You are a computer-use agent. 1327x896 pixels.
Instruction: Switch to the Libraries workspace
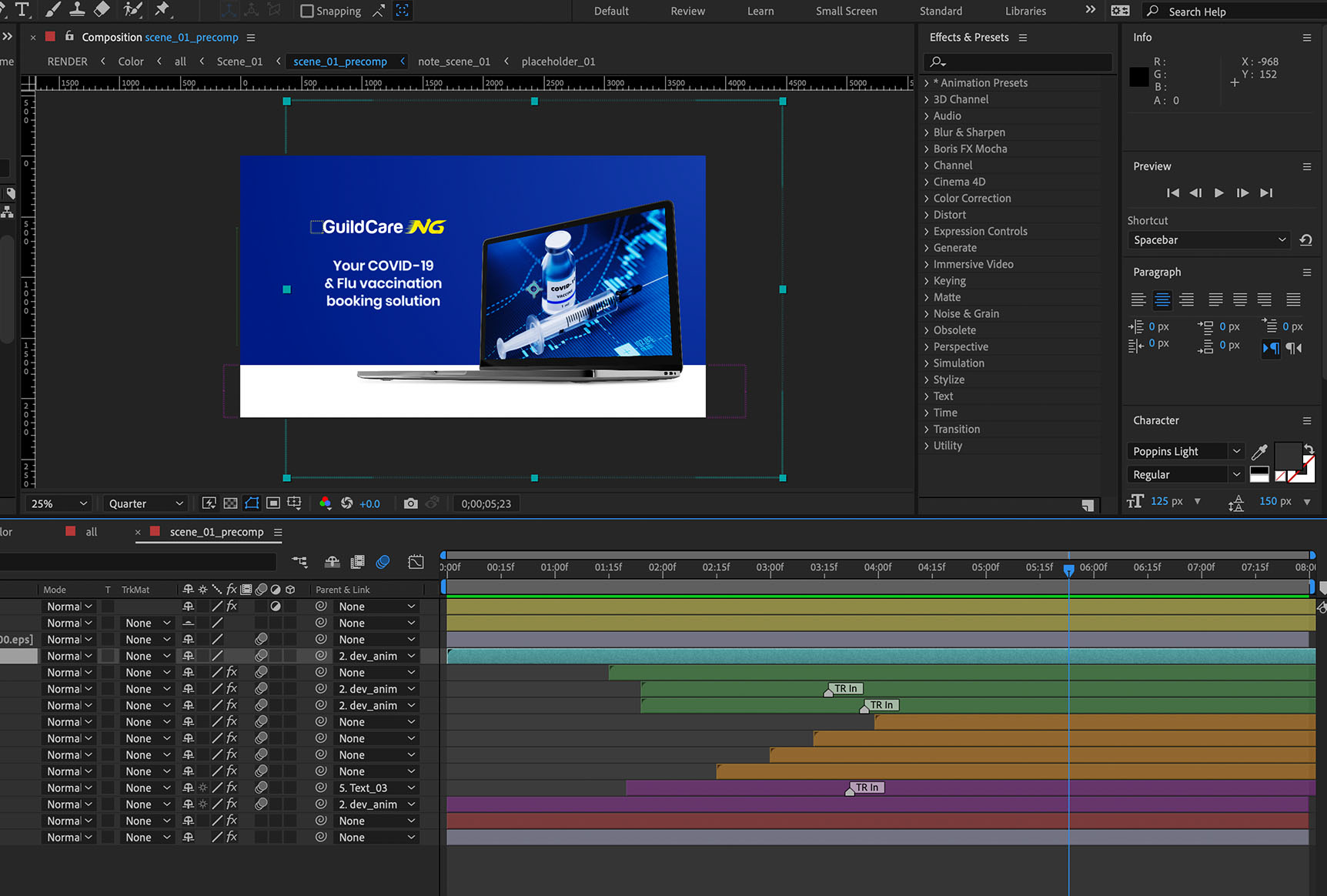1025,11
